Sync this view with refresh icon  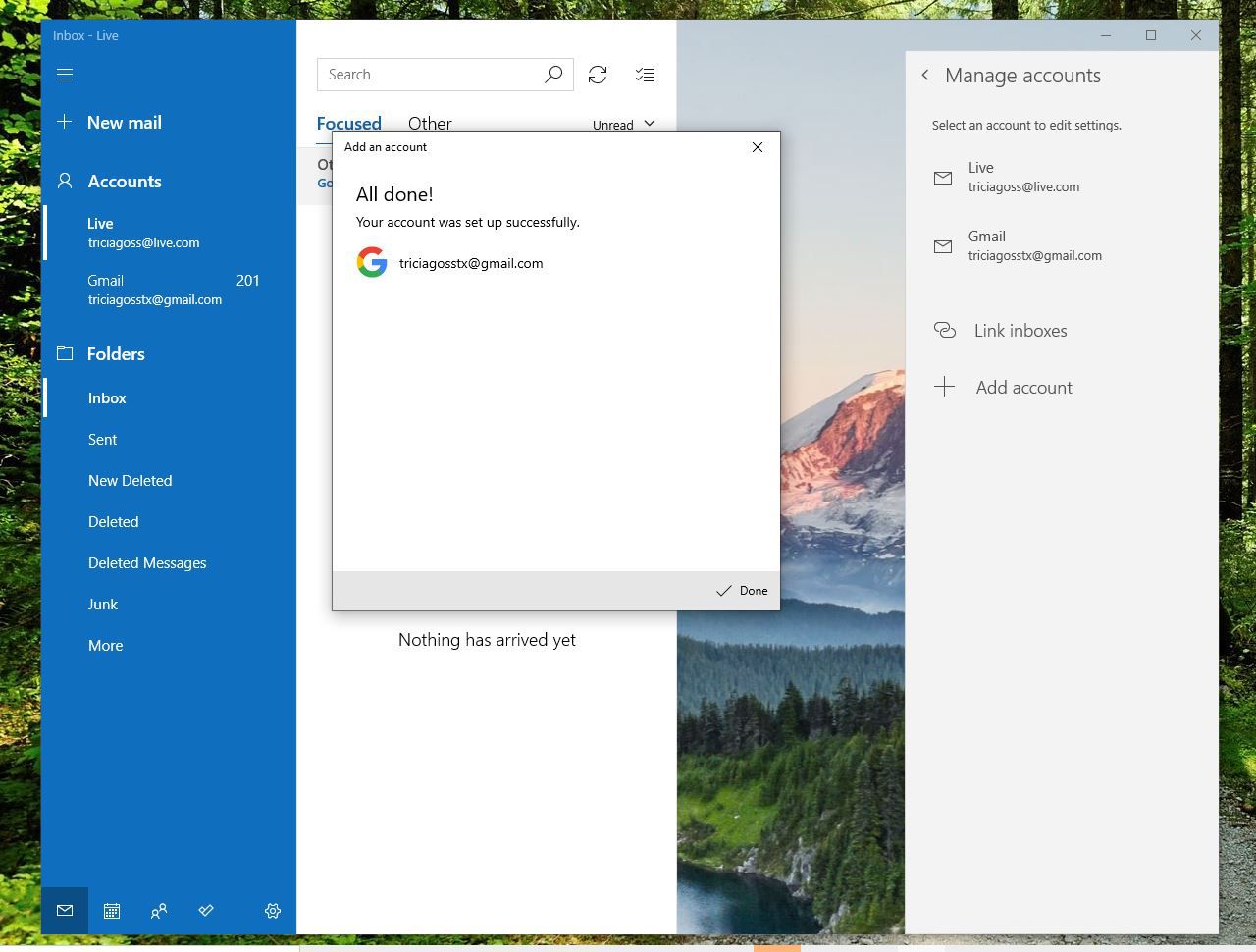point(598,75)
